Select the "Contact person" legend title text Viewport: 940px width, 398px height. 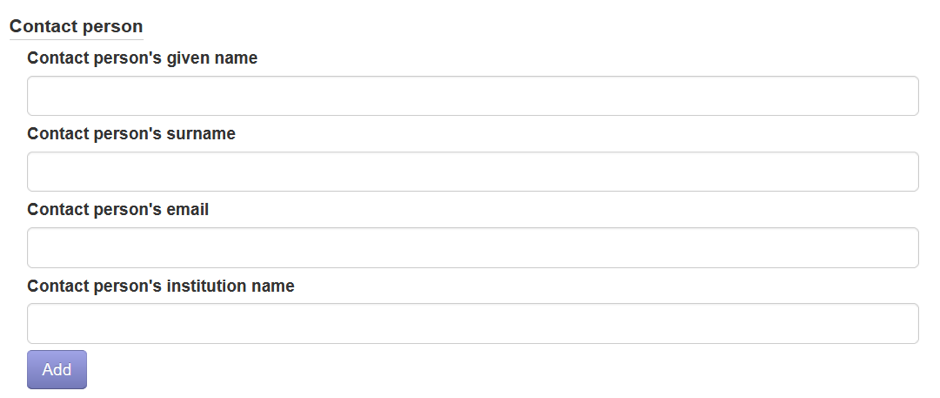pyautogui.click(x=76, y=26)
